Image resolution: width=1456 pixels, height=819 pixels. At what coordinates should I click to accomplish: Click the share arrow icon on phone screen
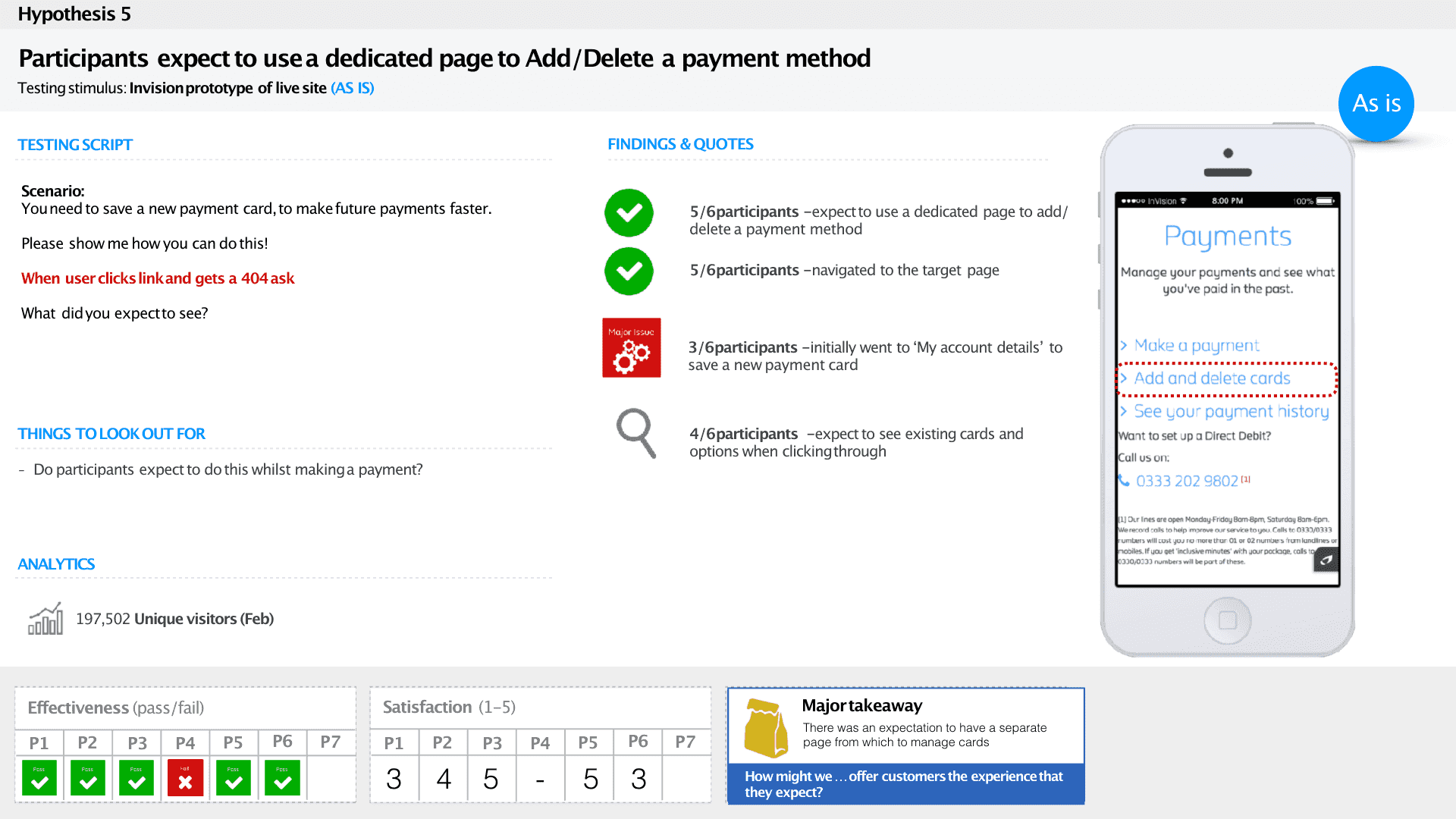coord(1326,560)
